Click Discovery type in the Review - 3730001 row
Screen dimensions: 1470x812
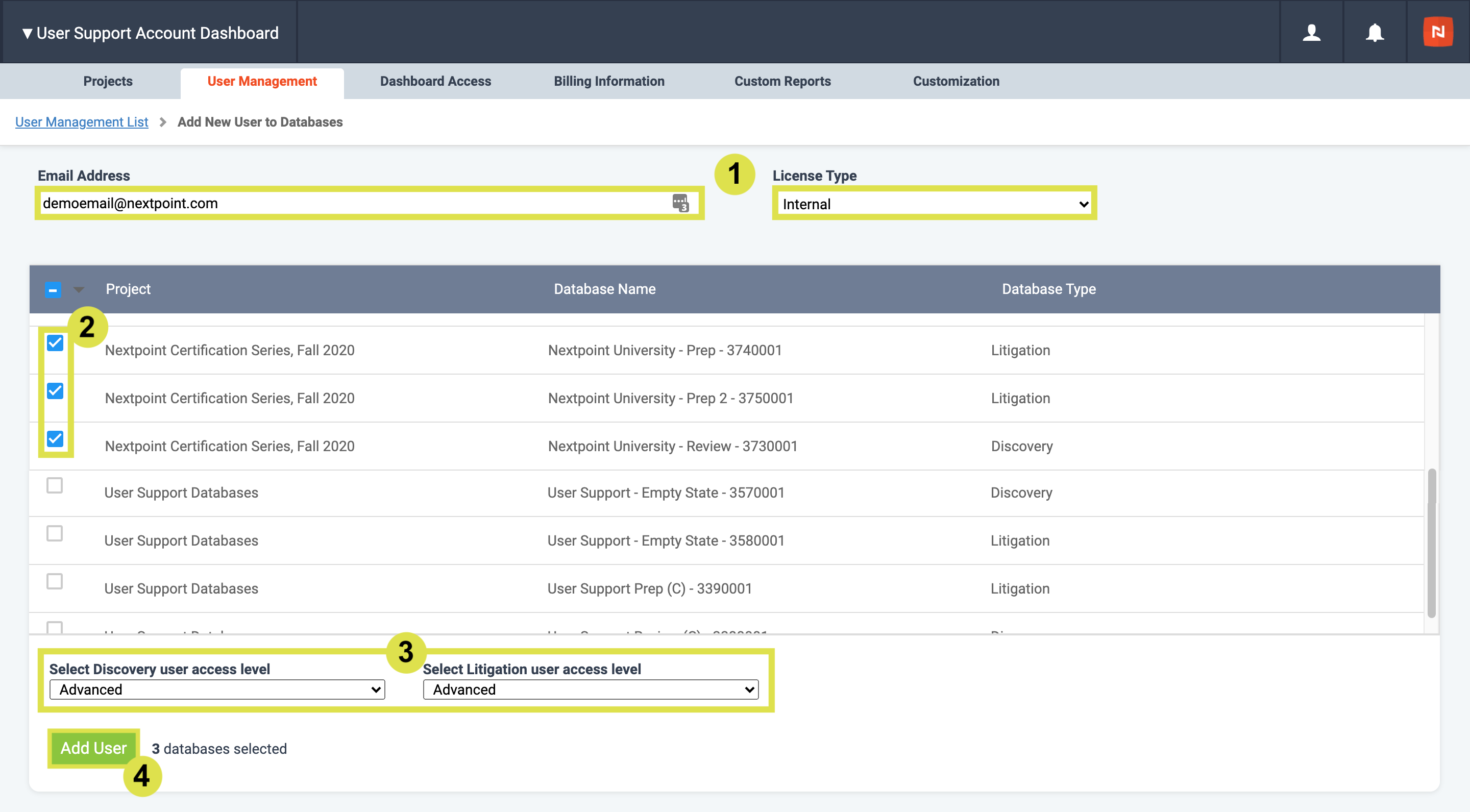[1021, 446]
